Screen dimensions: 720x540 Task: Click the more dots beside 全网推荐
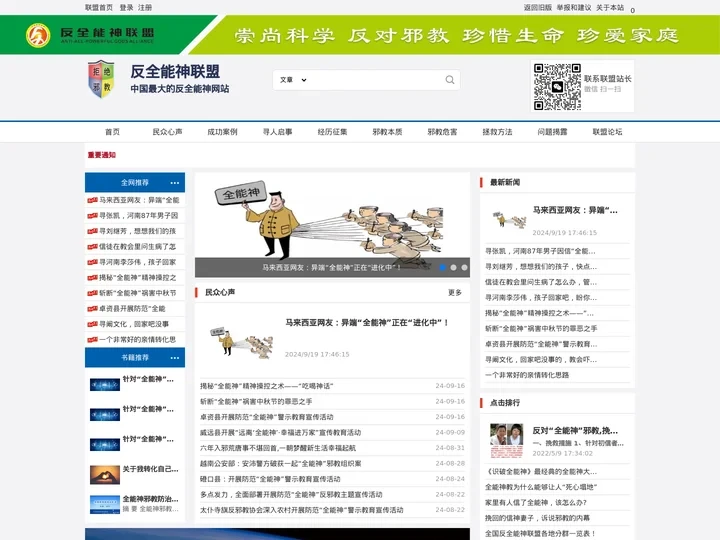(174, 183)
